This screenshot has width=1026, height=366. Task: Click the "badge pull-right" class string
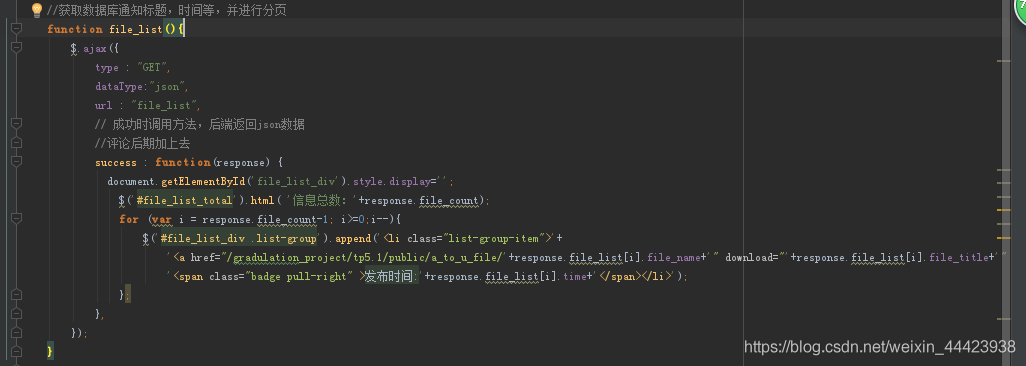click(x=297, y=276)
